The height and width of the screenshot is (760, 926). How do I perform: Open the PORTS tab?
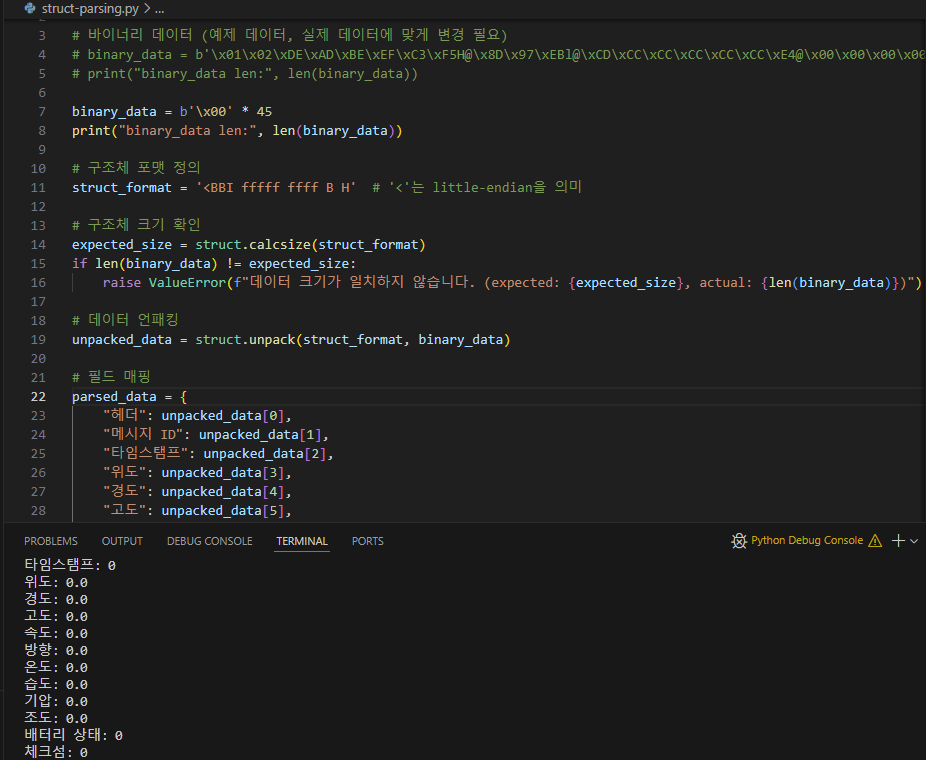367,541
